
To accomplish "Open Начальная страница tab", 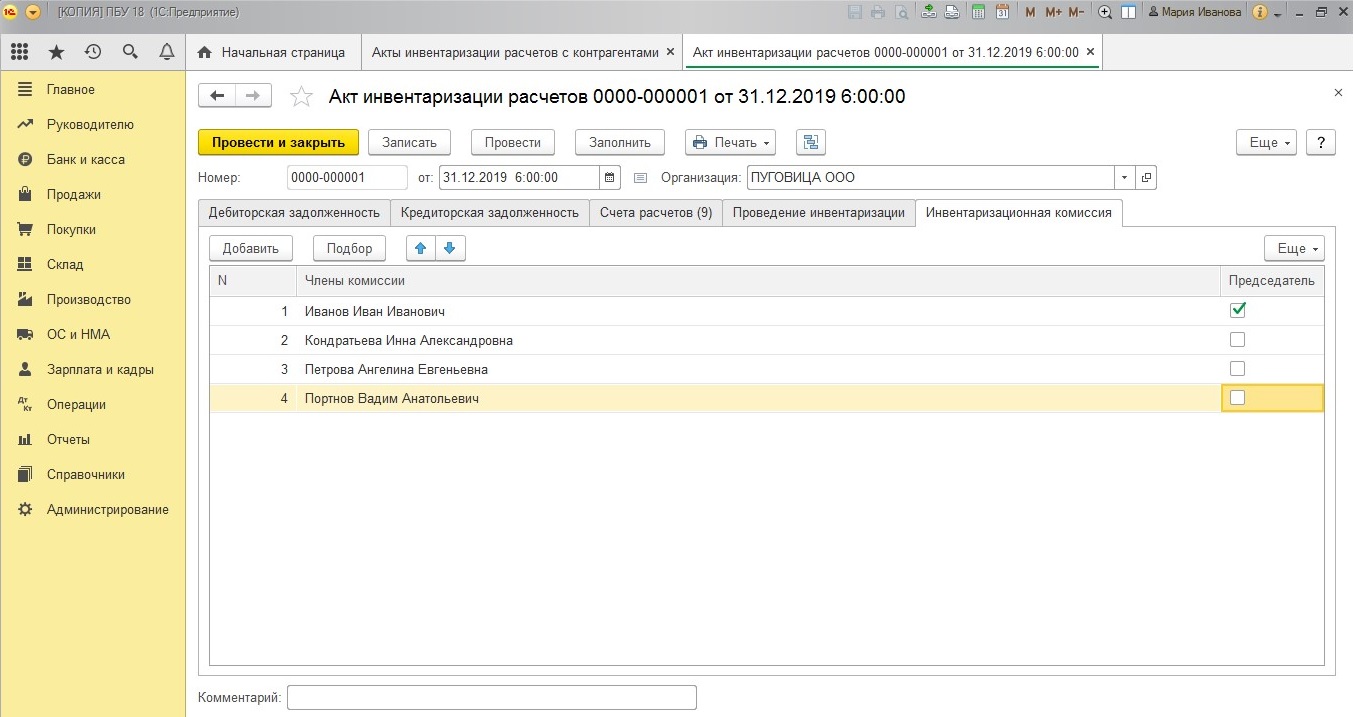I will click(272, 52).
